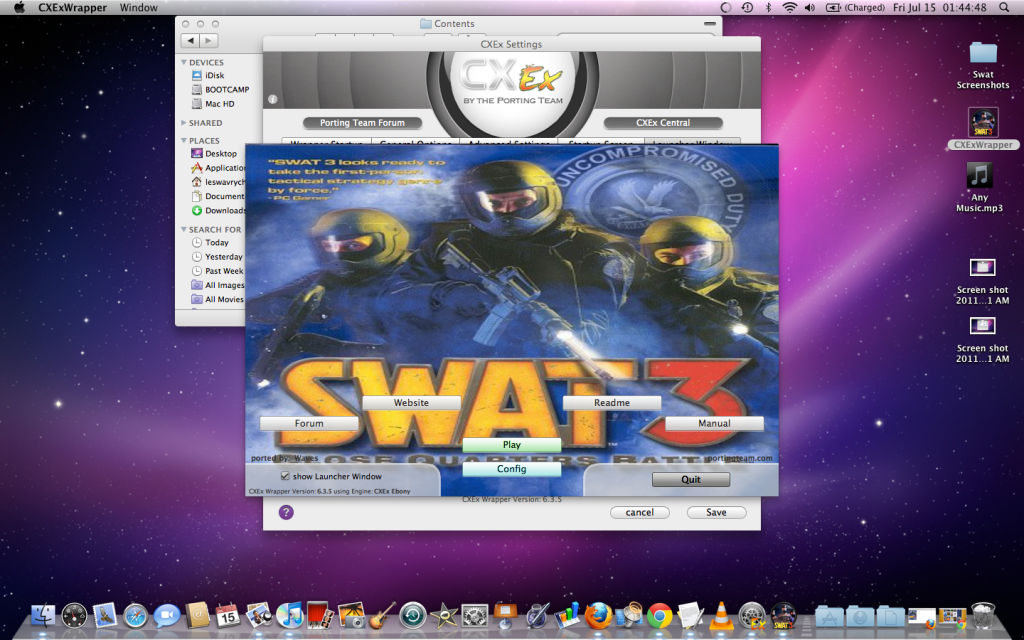Expand the SHARED section in Finder sidebar
Screen dimensions: 1024x640
[184, 123]
